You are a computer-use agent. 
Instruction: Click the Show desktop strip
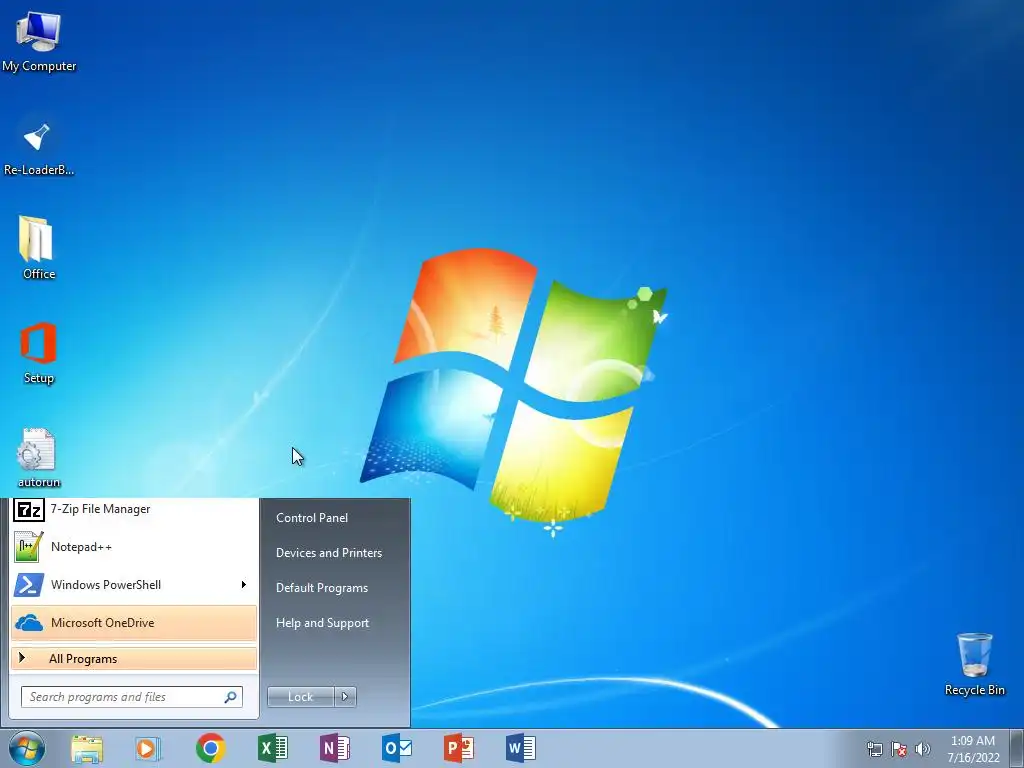point(1017,748)
